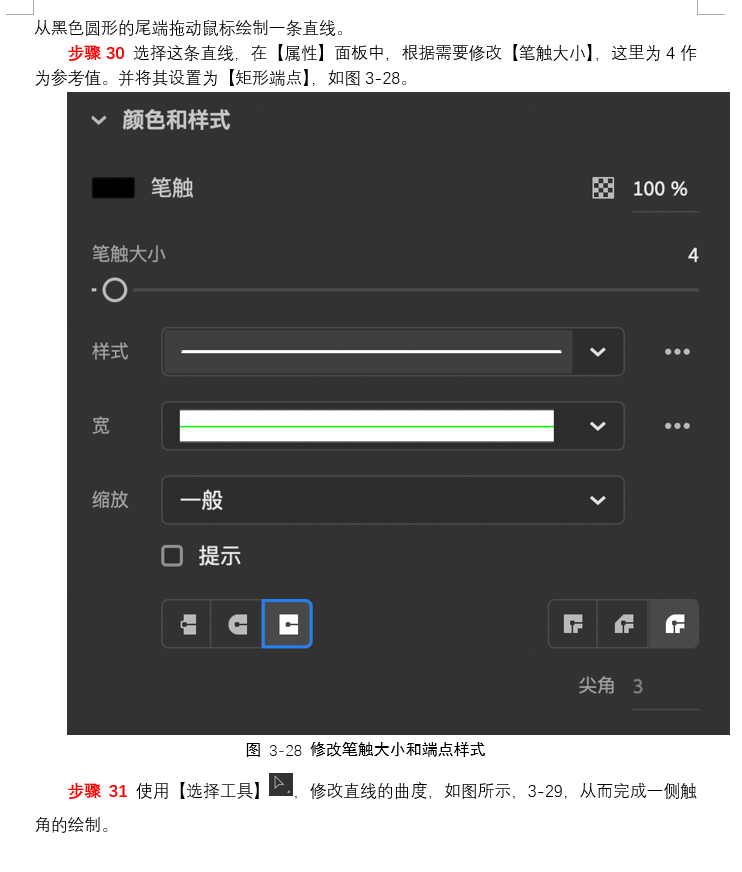This screenshot has width=742, height=872.
Task: Click the black 笔触 color swatch
Action: (x=113, y=188)
